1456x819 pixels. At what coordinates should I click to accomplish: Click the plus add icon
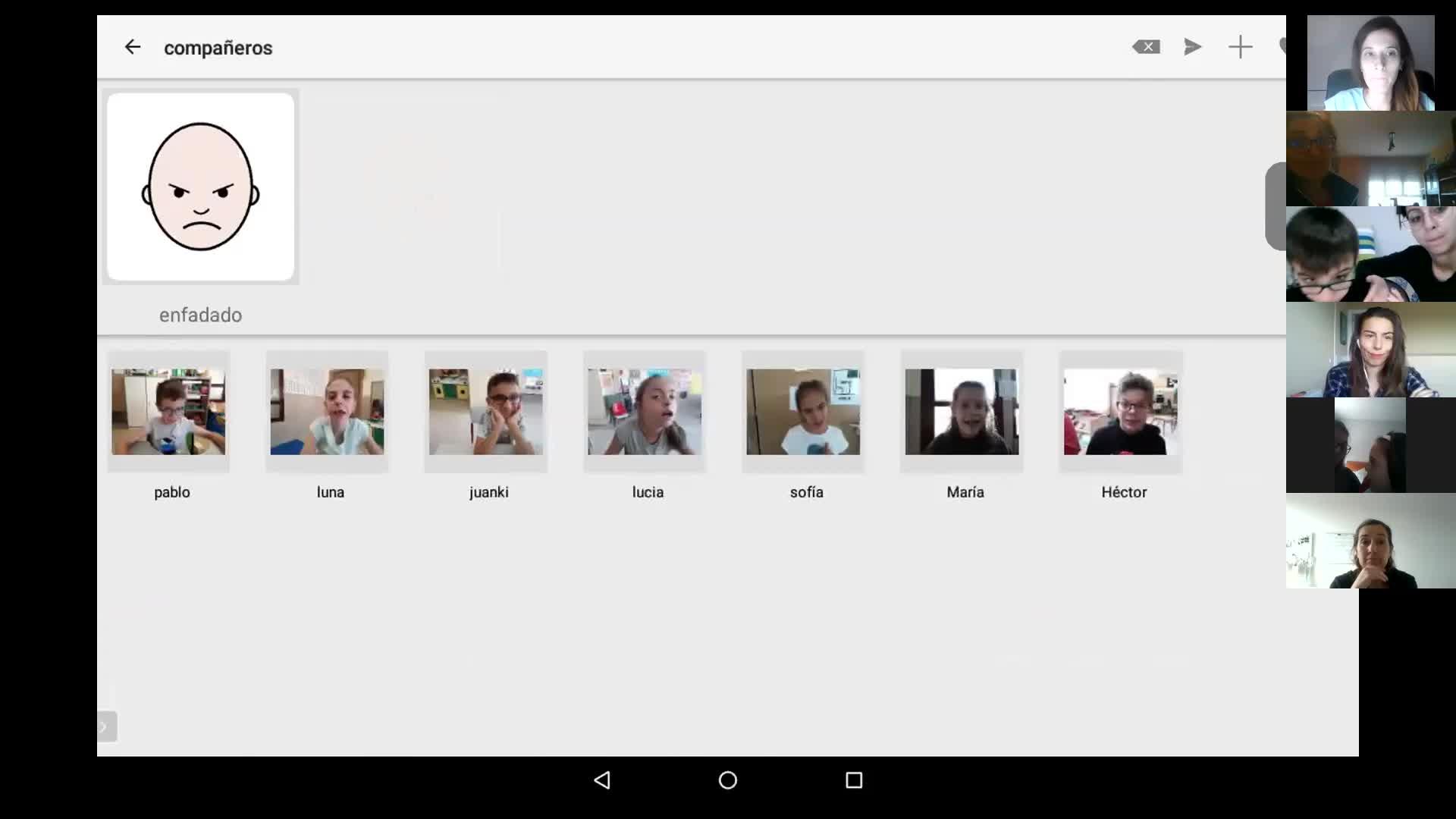tap(1240, 47)
